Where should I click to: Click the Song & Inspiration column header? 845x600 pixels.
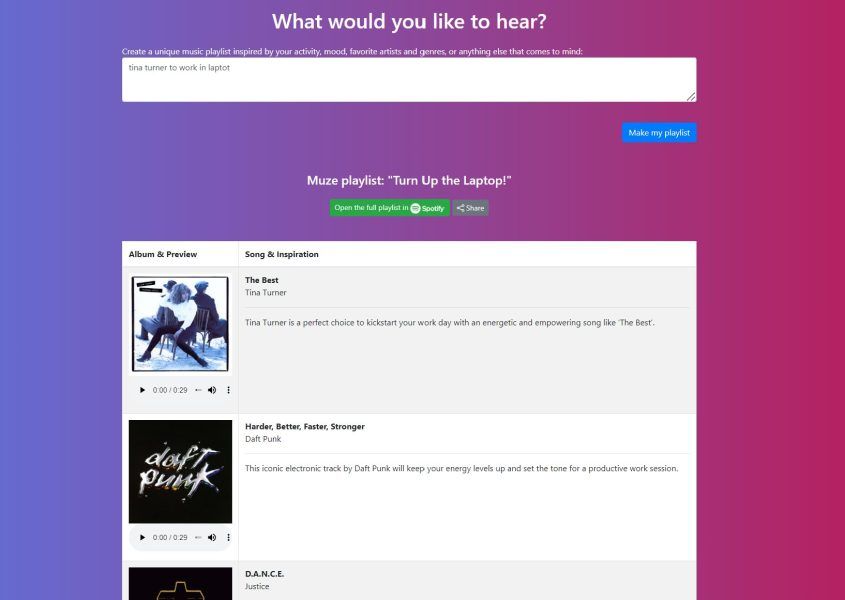coord(282,254)
